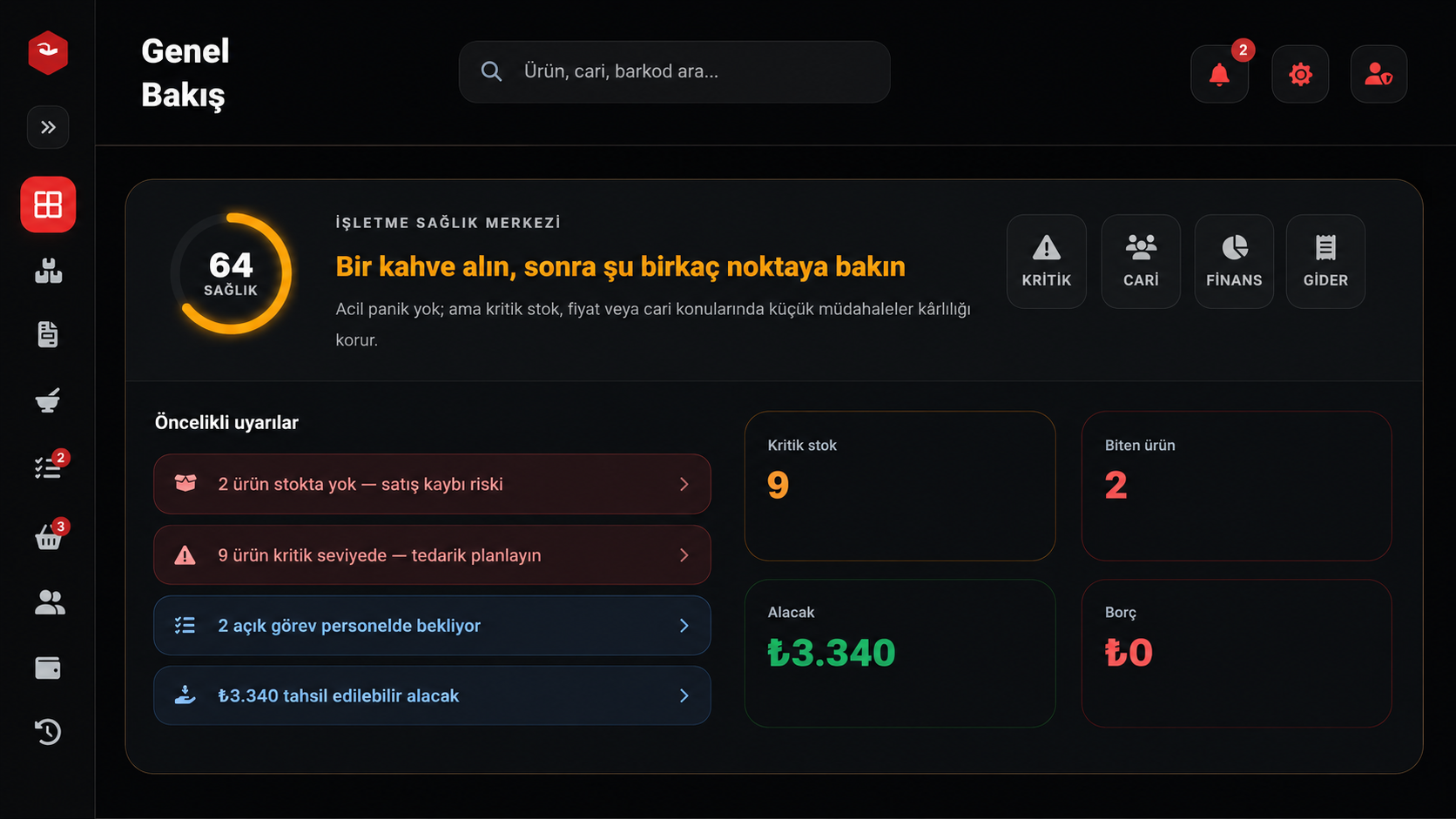This screenshot has height=819, width=1456.
Task: Click the 'Genel Bakış' page title
Action: (185, 73)
